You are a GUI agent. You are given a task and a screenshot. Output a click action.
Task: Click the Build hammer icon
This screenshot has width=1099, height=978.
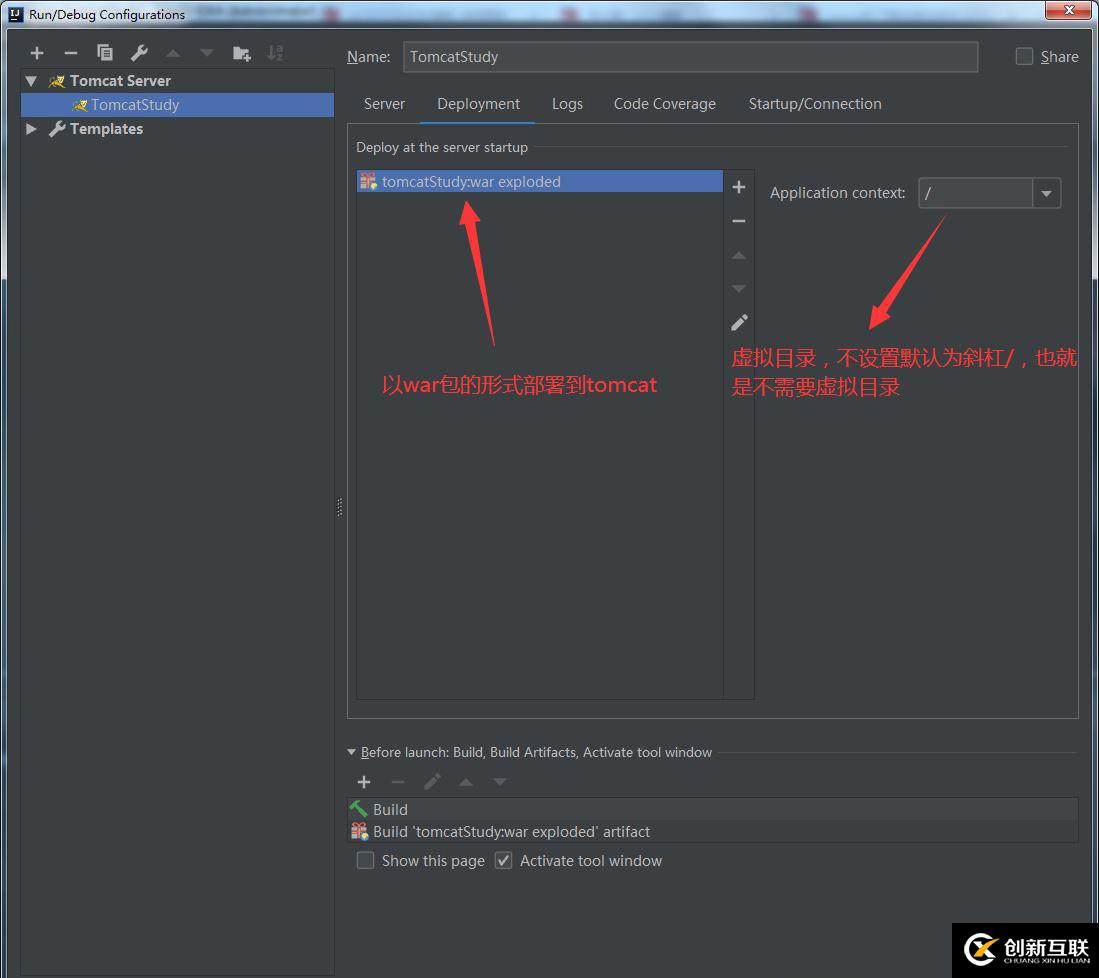click(x=359, y=808)
